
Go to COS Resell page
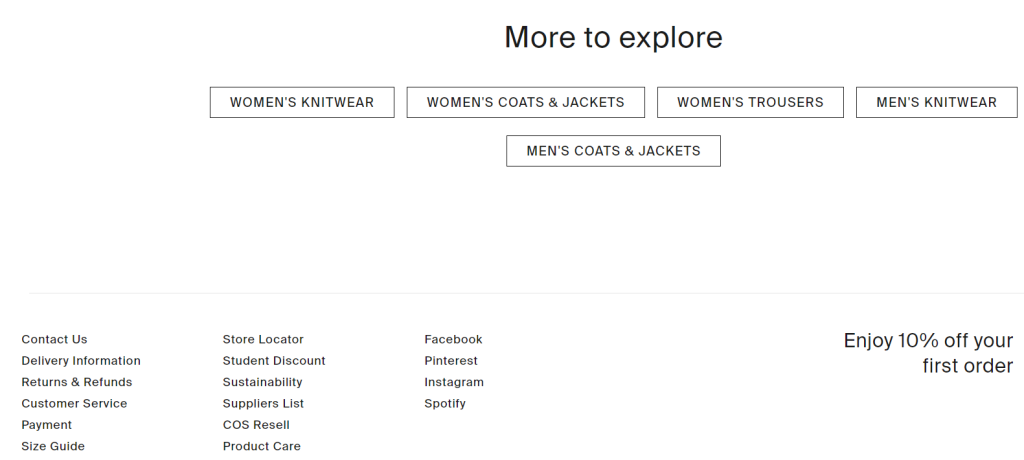[x=256, y=425]
